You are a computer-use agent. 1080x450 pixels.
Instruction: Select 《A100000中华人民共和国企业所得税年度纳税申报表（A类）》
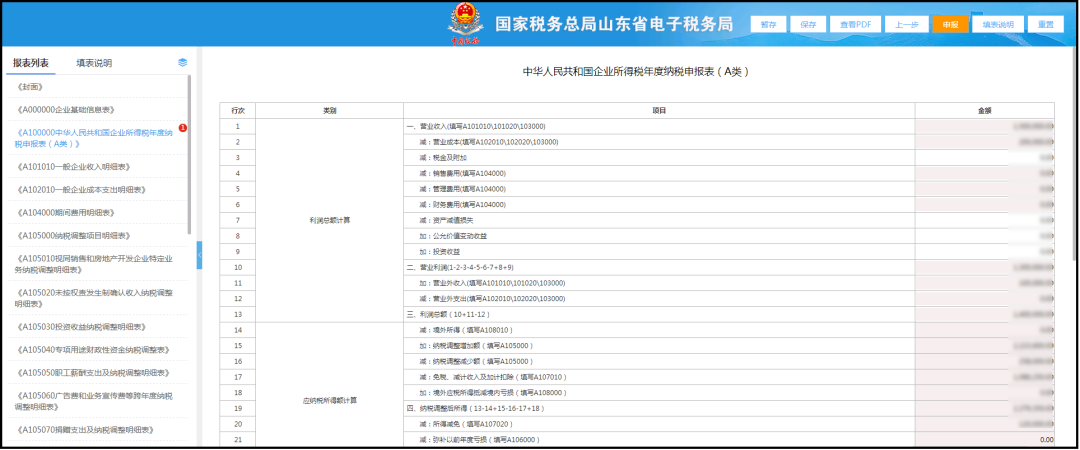(96, 138)
